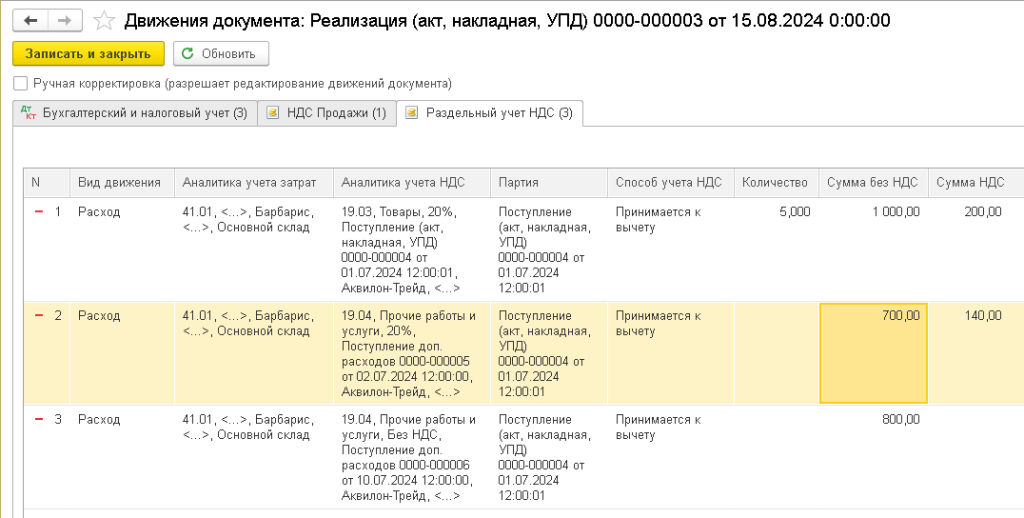Click the forward navigation arrow
Viewport: 1024px width, 518px height.
63,21
